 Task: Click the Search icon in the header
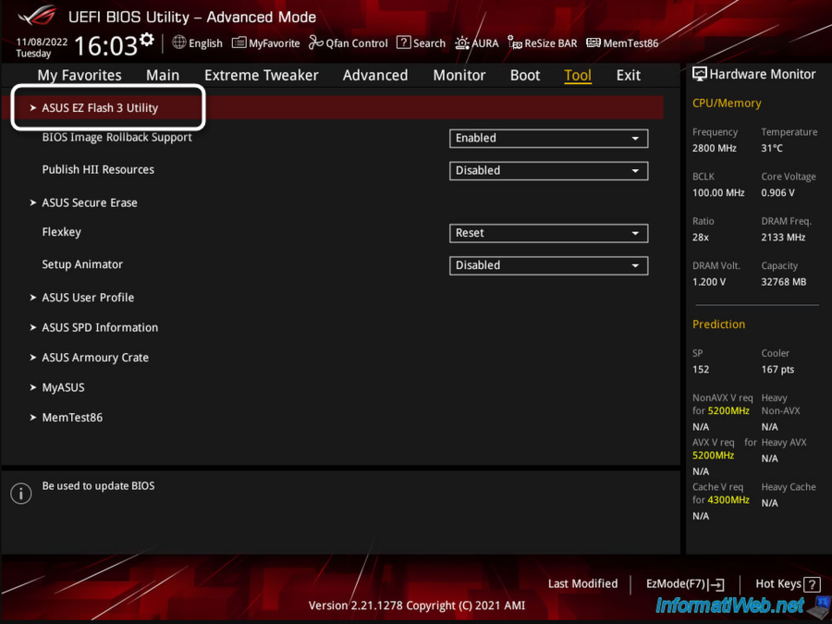421,43
